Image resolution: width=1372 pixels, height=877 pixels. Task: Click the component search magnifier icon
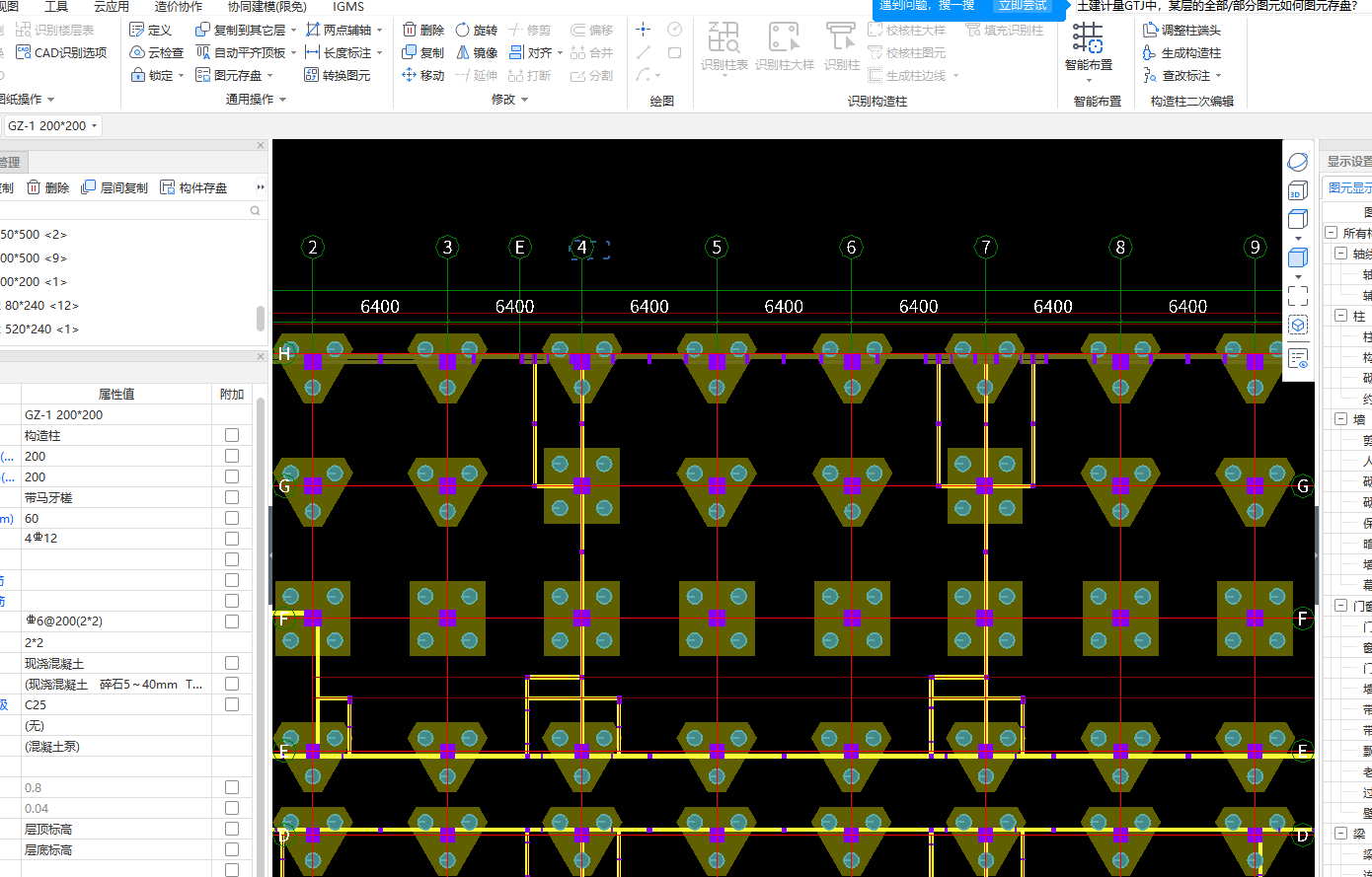coord(255,211)
